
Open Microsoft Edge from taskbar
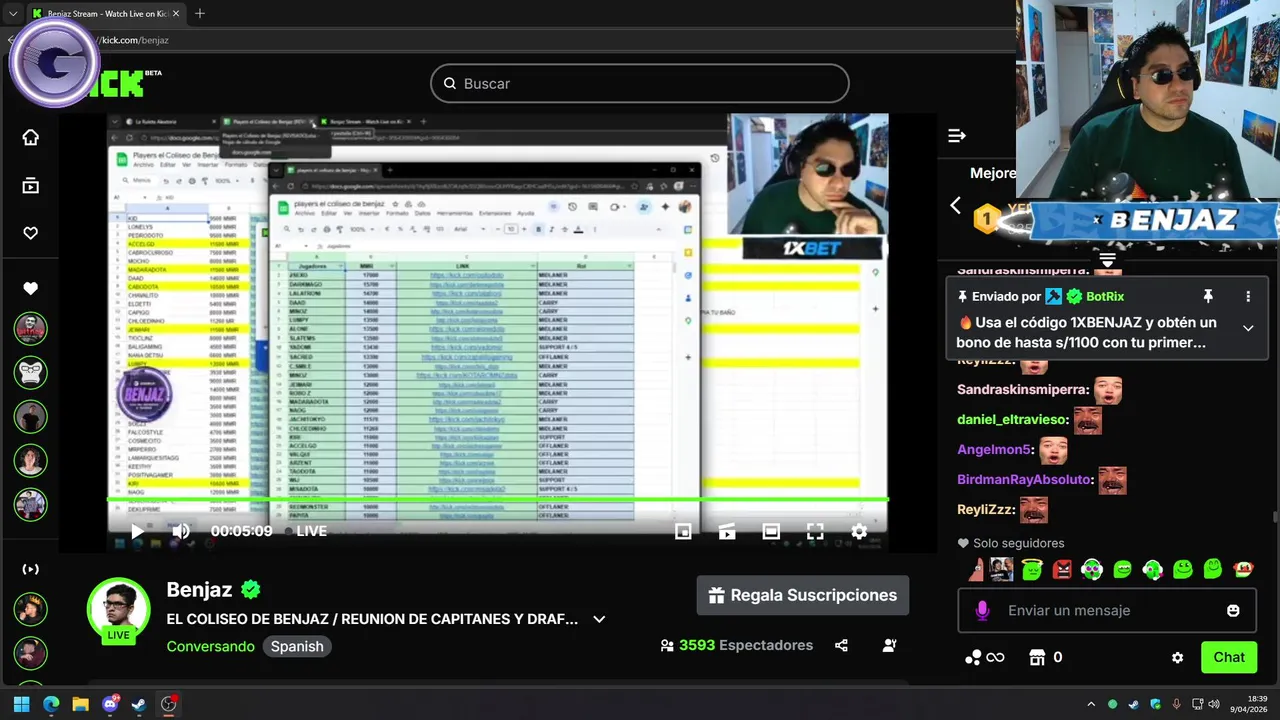pos(51,704)
